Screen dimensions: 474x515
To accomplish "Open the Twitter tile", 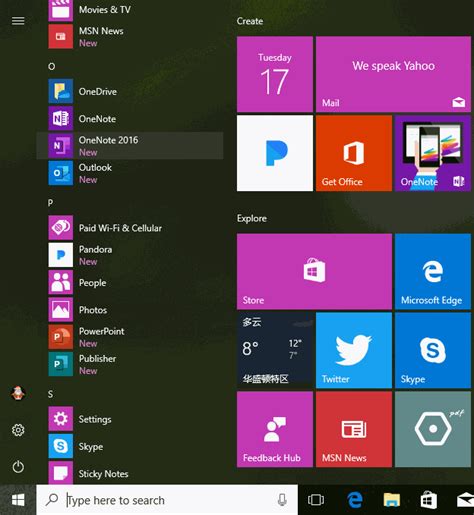I will pos(354,350).
